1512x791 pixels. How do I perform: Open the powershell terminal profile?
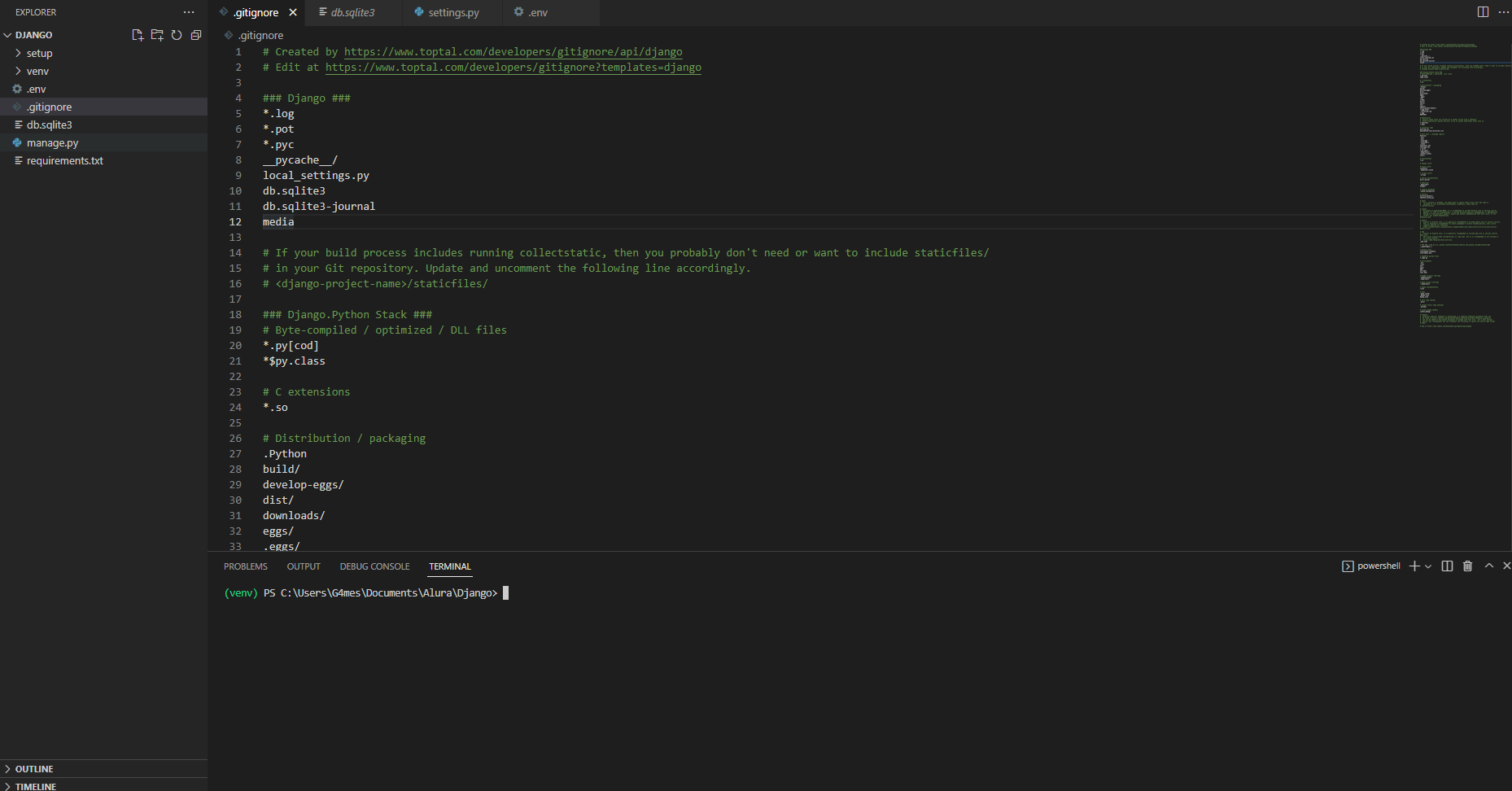tap(1371, 566)
